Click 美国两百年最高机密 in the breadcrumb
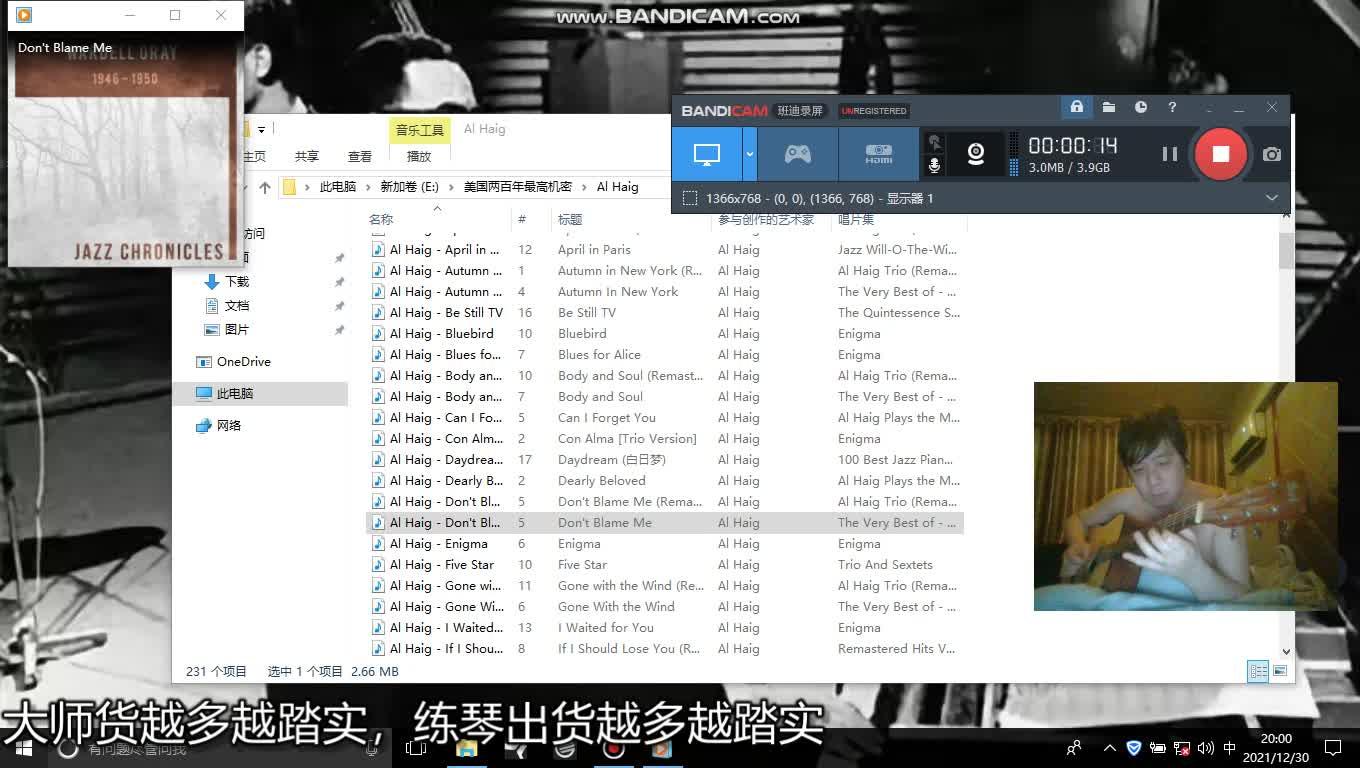This screenshot has height=768, width=1360. tap(518, 187)
